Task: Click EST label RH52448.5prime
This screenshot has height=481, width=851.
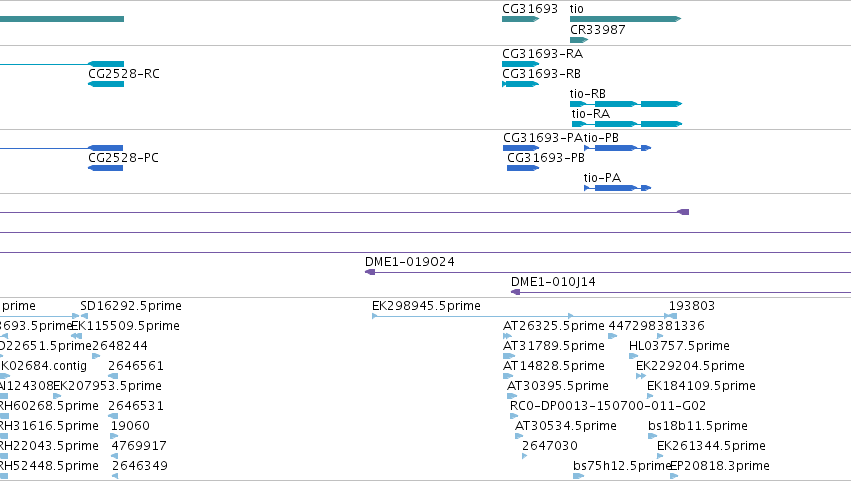Action: [49, 466]
